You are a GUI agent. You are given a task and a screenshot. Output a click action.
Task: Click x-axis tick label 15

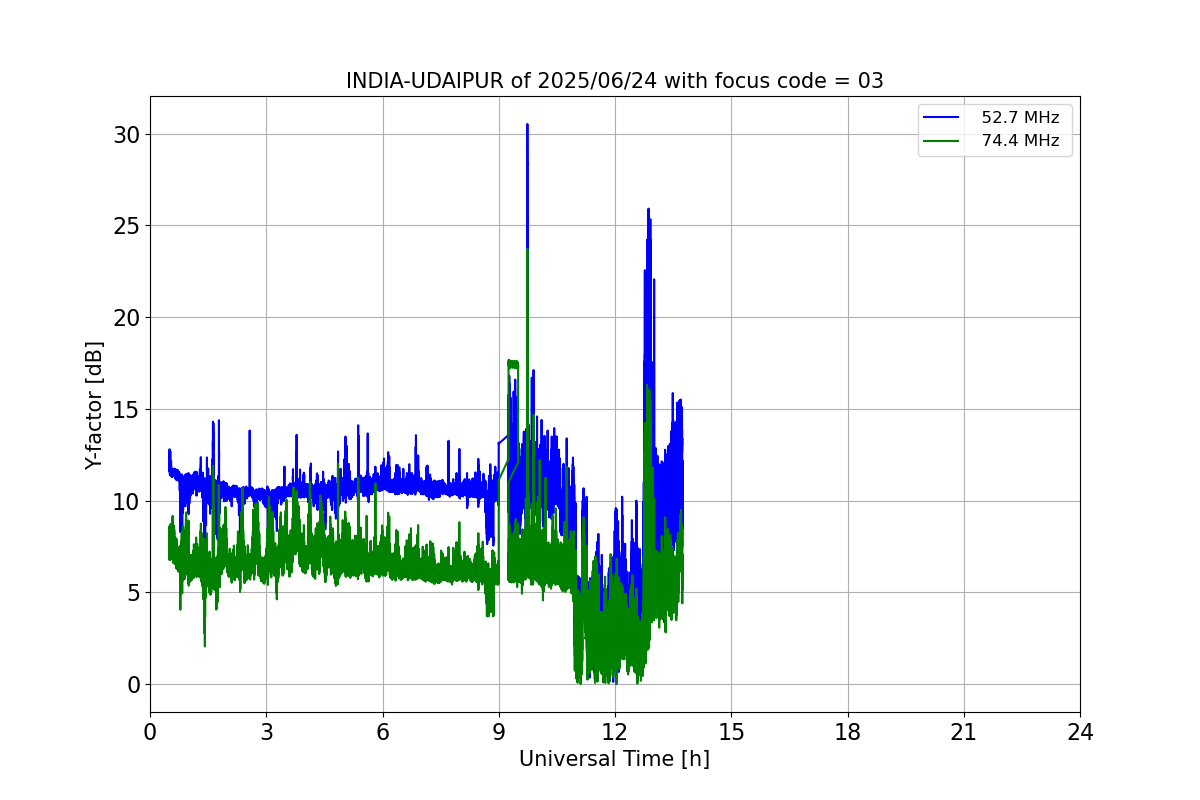click(x=731, y=732)
